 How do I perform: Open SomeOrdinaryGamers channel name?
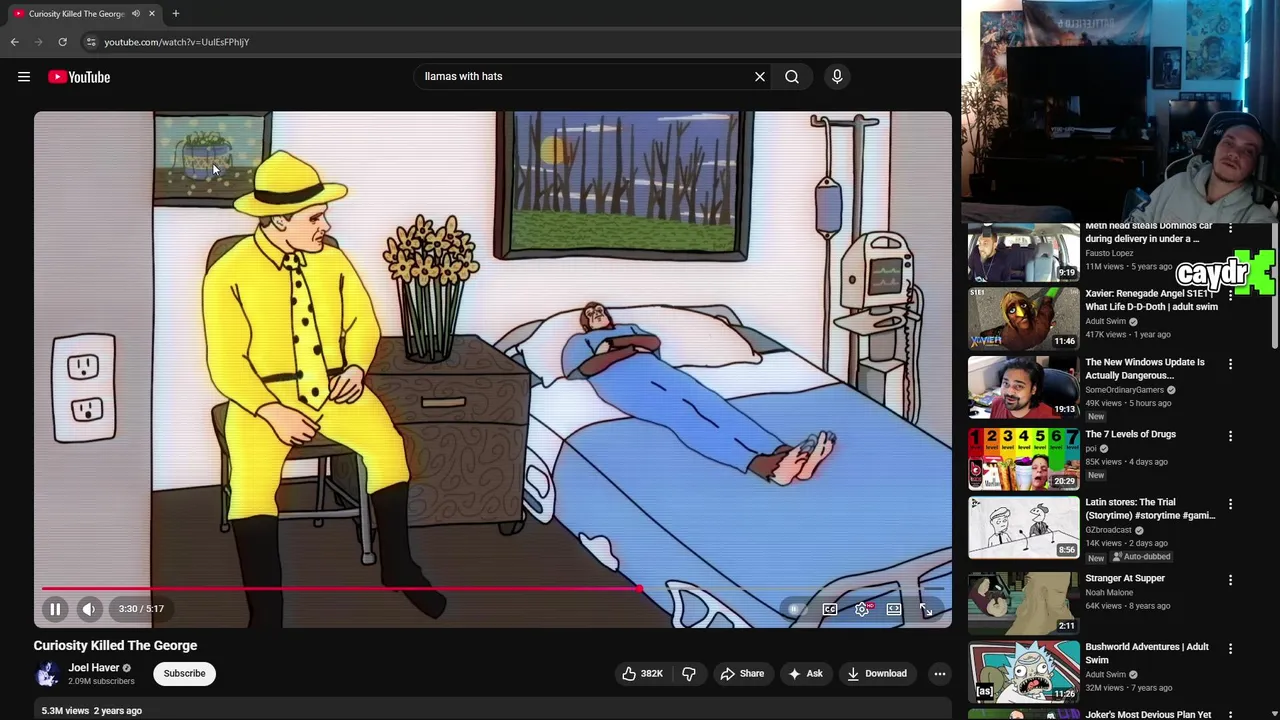pos(1124,390)
